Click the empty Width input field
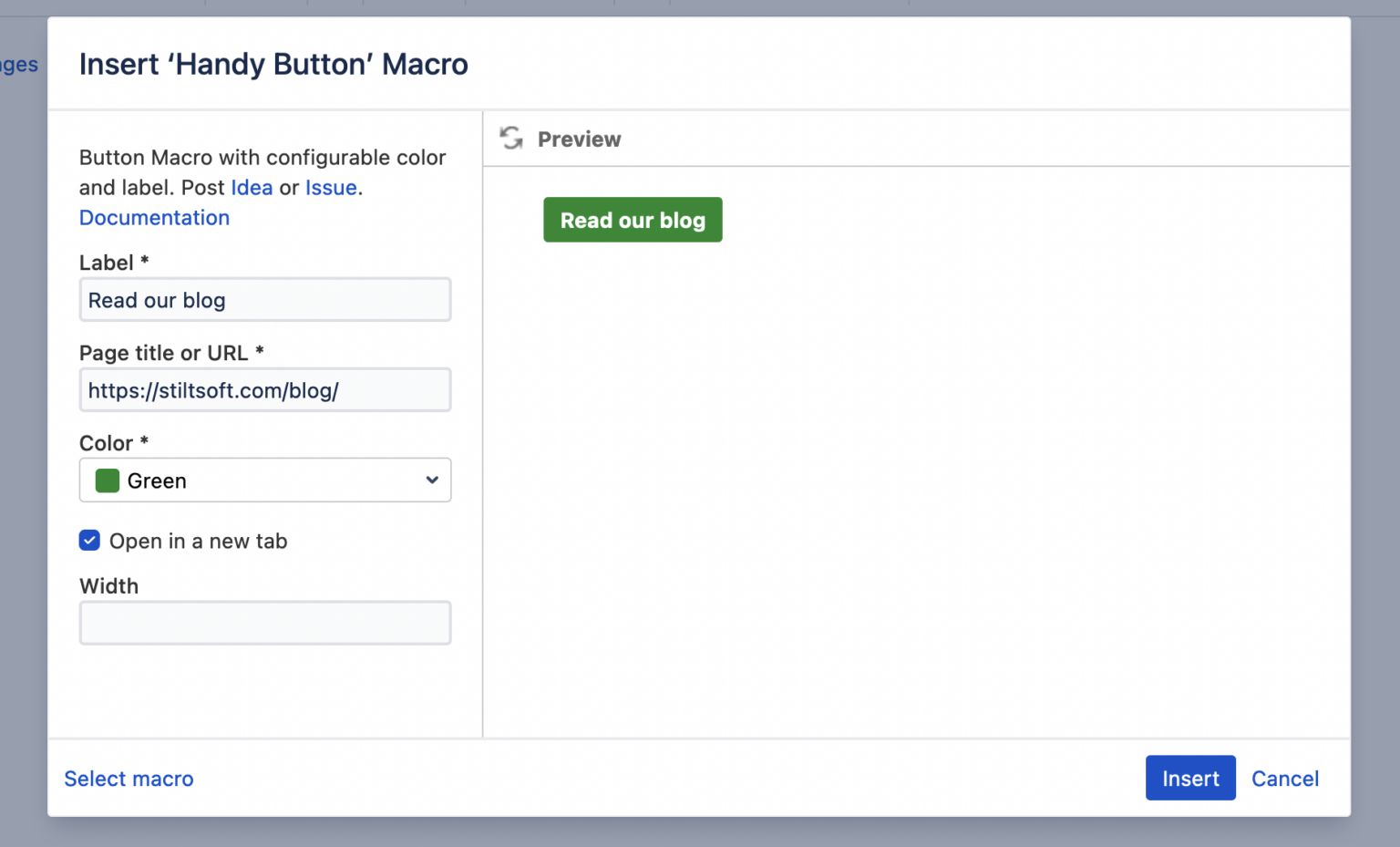This screenshot has width=1400, height=847. click(264, 623)
